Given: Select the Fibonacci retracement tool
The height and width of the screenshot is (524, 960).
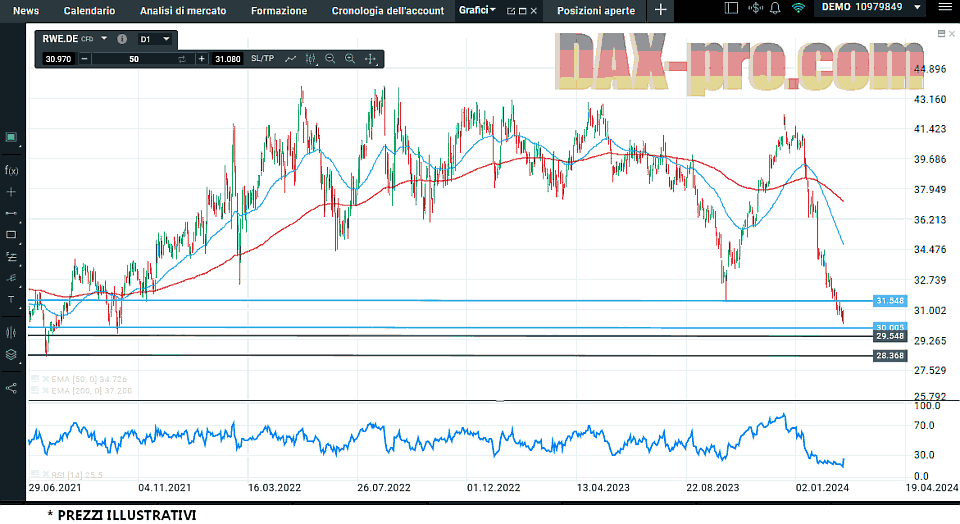Looking at the screenshot, I should click(x=11, y=256).
